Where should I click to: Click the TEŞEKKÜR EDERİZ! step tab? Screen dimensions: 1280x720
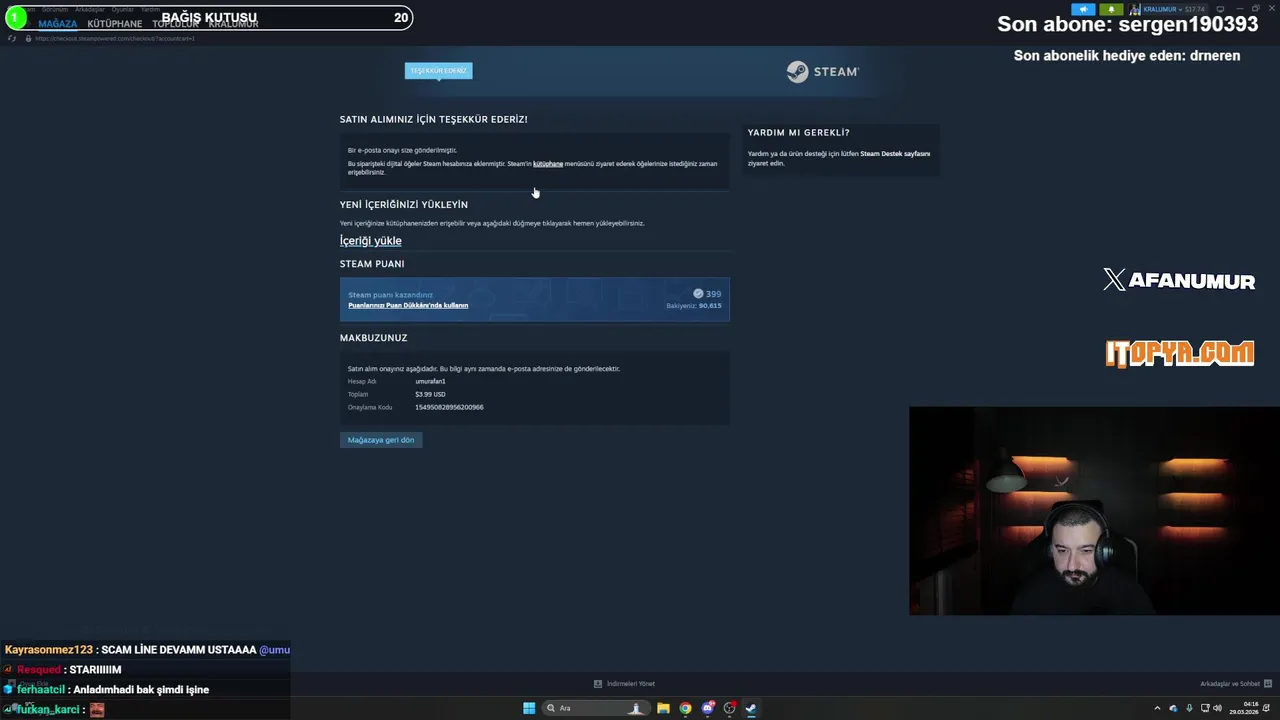click(438, 71)
